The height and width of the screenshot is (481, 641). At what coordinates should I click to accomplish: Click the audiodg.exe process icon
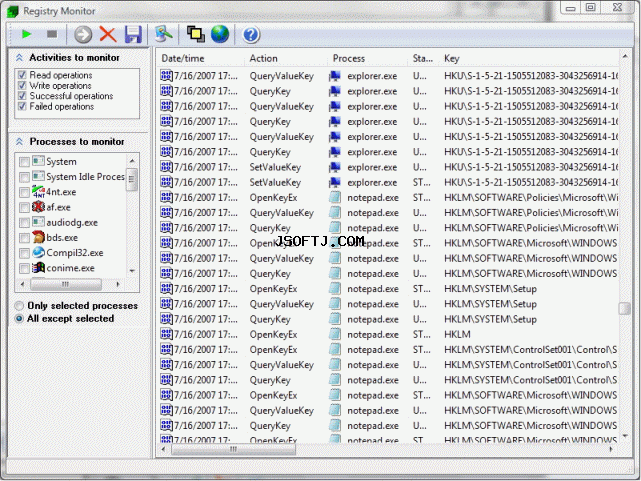(38, 222)
